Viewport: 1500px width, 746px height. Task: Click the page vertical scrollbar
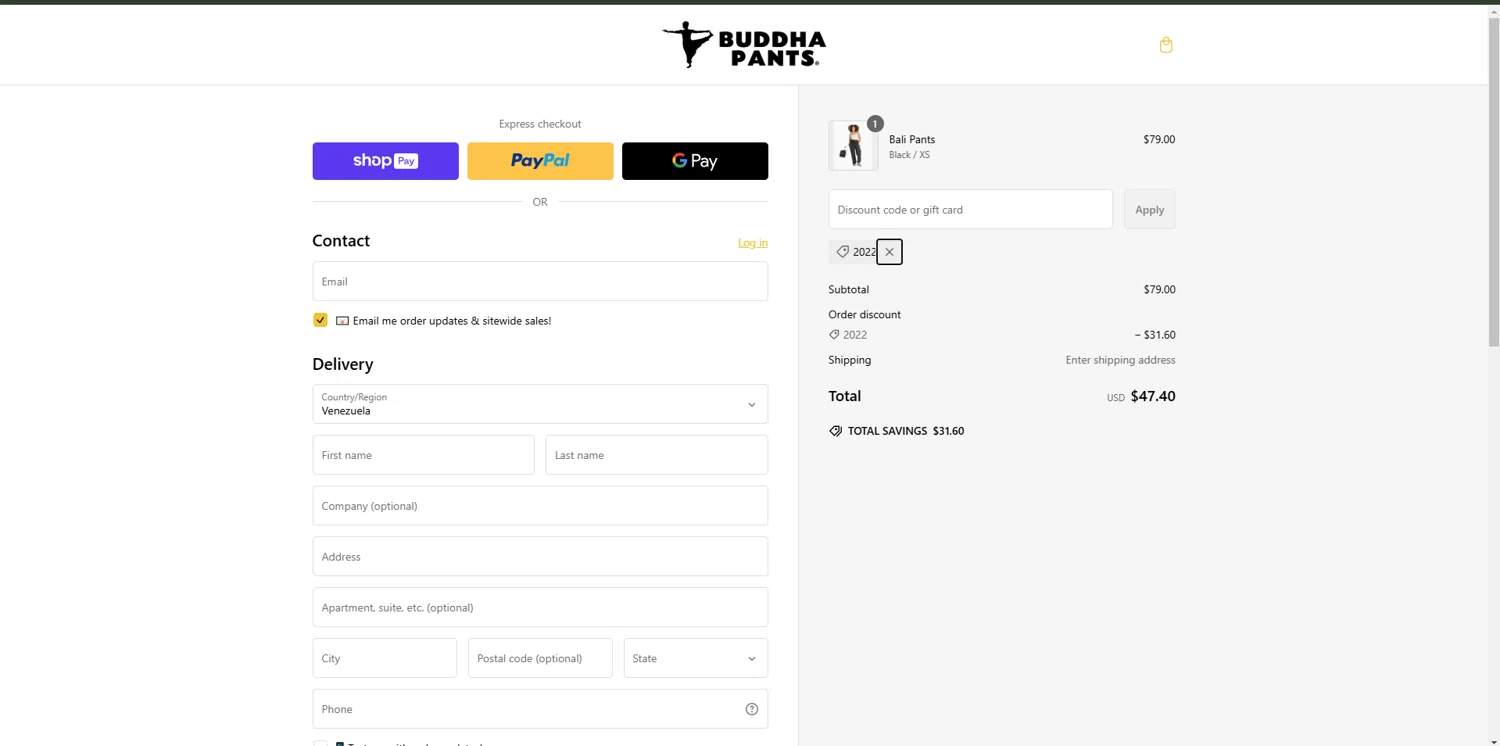coord(1494,180)
